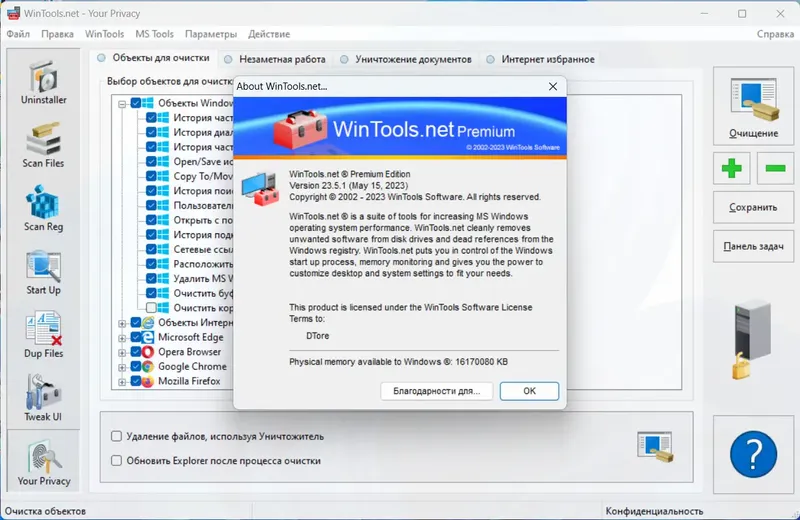The width and height of the screenshot is (800, 520).
Task: Select the Open/Save tree item
Action: [x=203, y=161]
